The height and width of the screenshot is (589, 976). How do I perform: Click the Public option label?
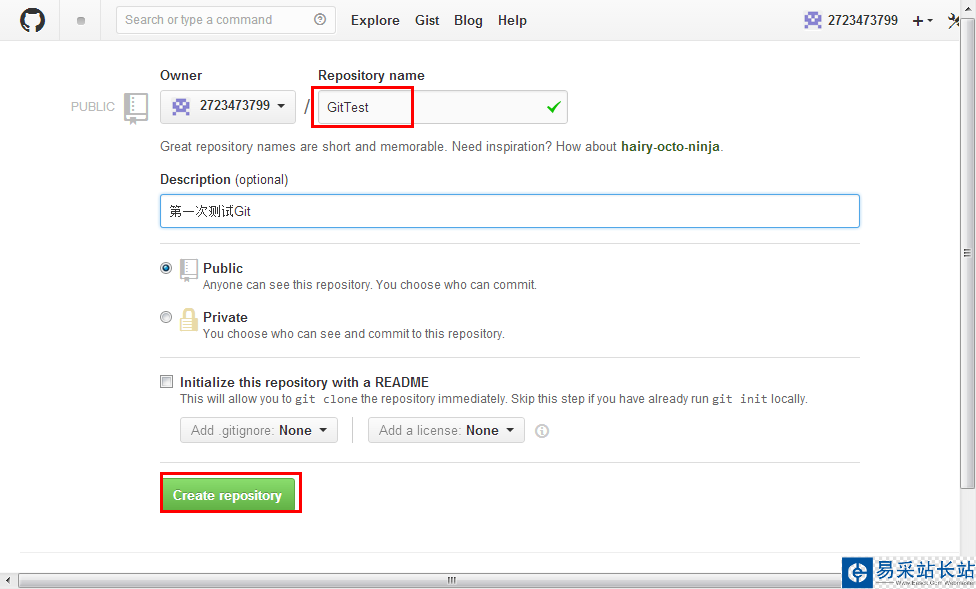(223, 268)
